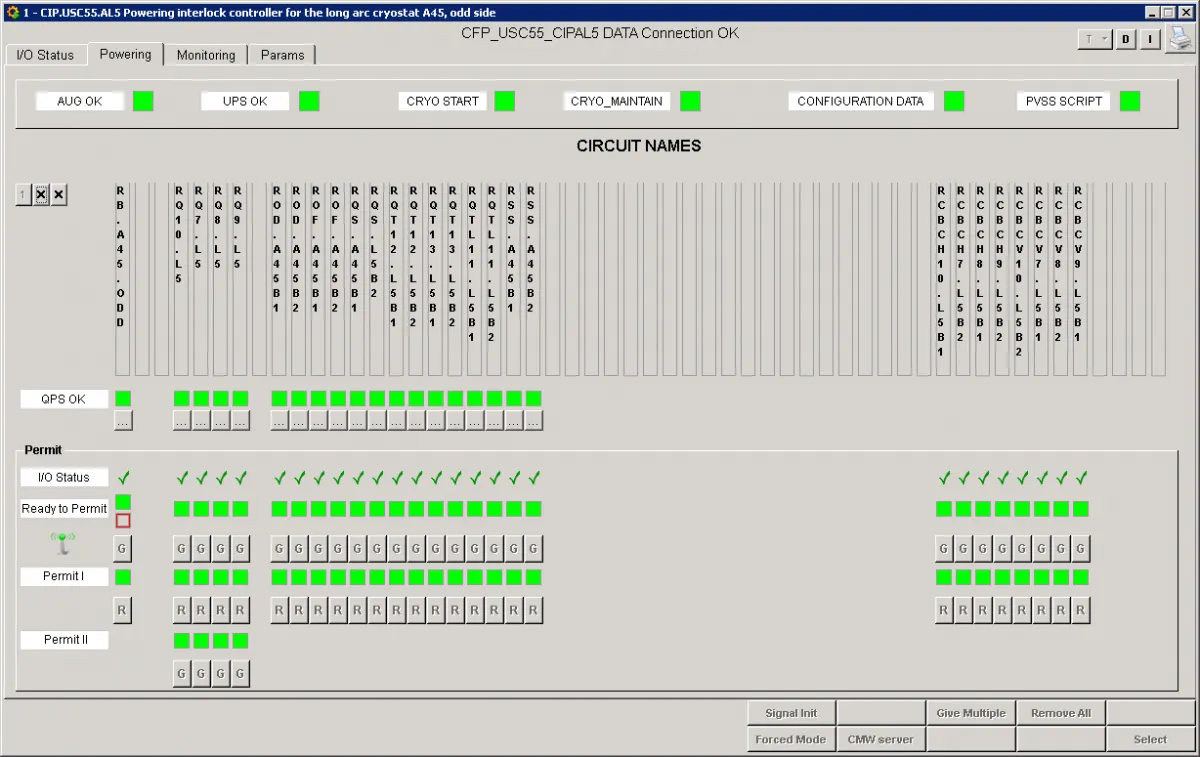This screenshot has width=1200, height=757.
Task: Click the green antenna signal icon
Action: tap(63, 544)
